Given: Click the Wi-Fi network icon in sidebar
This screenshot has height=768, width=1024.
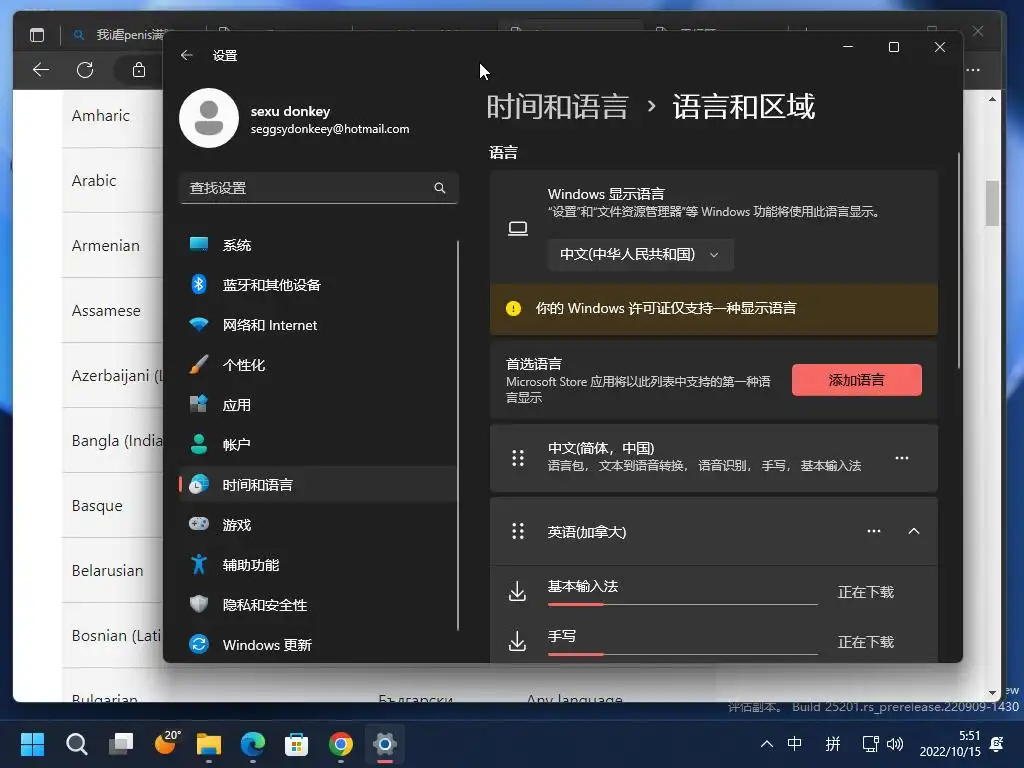Looking at the screenshot, I should [x=199, y=324].
